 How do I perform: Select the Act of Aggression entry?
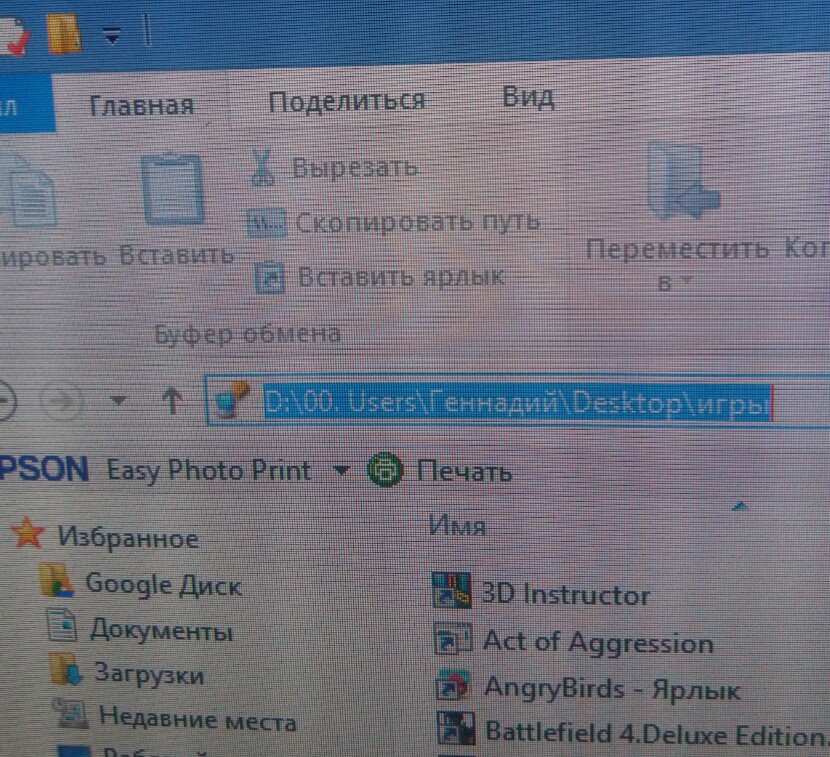tap(598, 643)
